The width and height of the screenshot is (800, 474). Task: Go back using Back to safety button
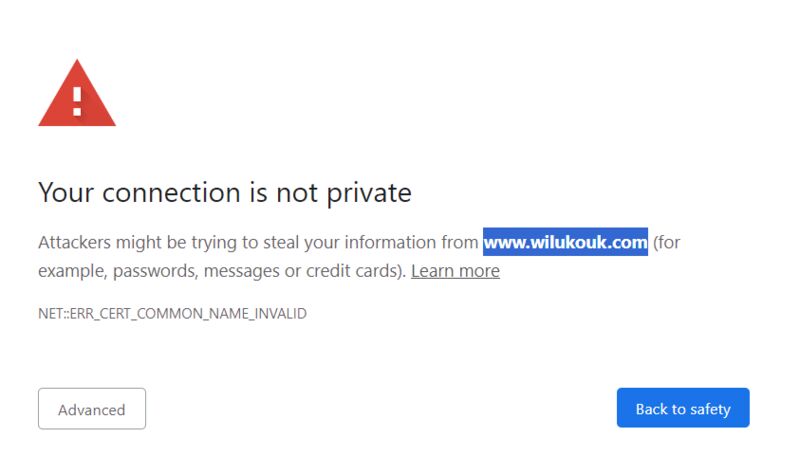point(683,408)
